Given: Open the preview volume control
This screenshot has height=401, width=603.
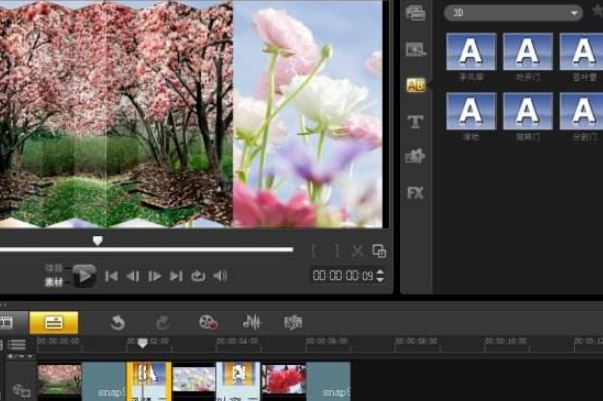Looking at the screenshot, I should [x=220, y=276].
